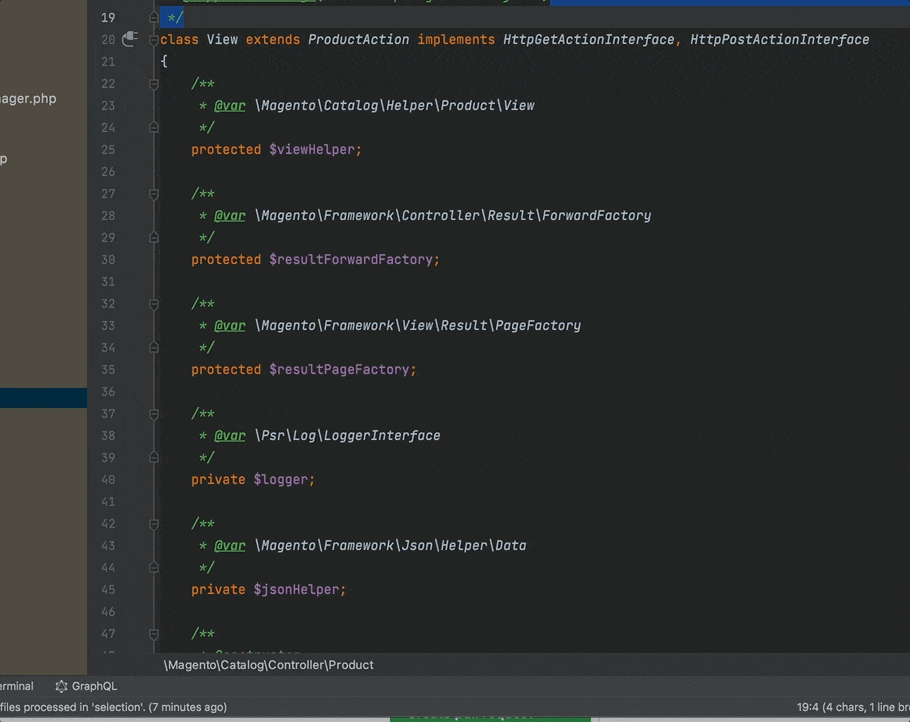Screen dimensions: 910x722
Task: Open the Terminal tool window tab
Action: (x=15, y=686)
